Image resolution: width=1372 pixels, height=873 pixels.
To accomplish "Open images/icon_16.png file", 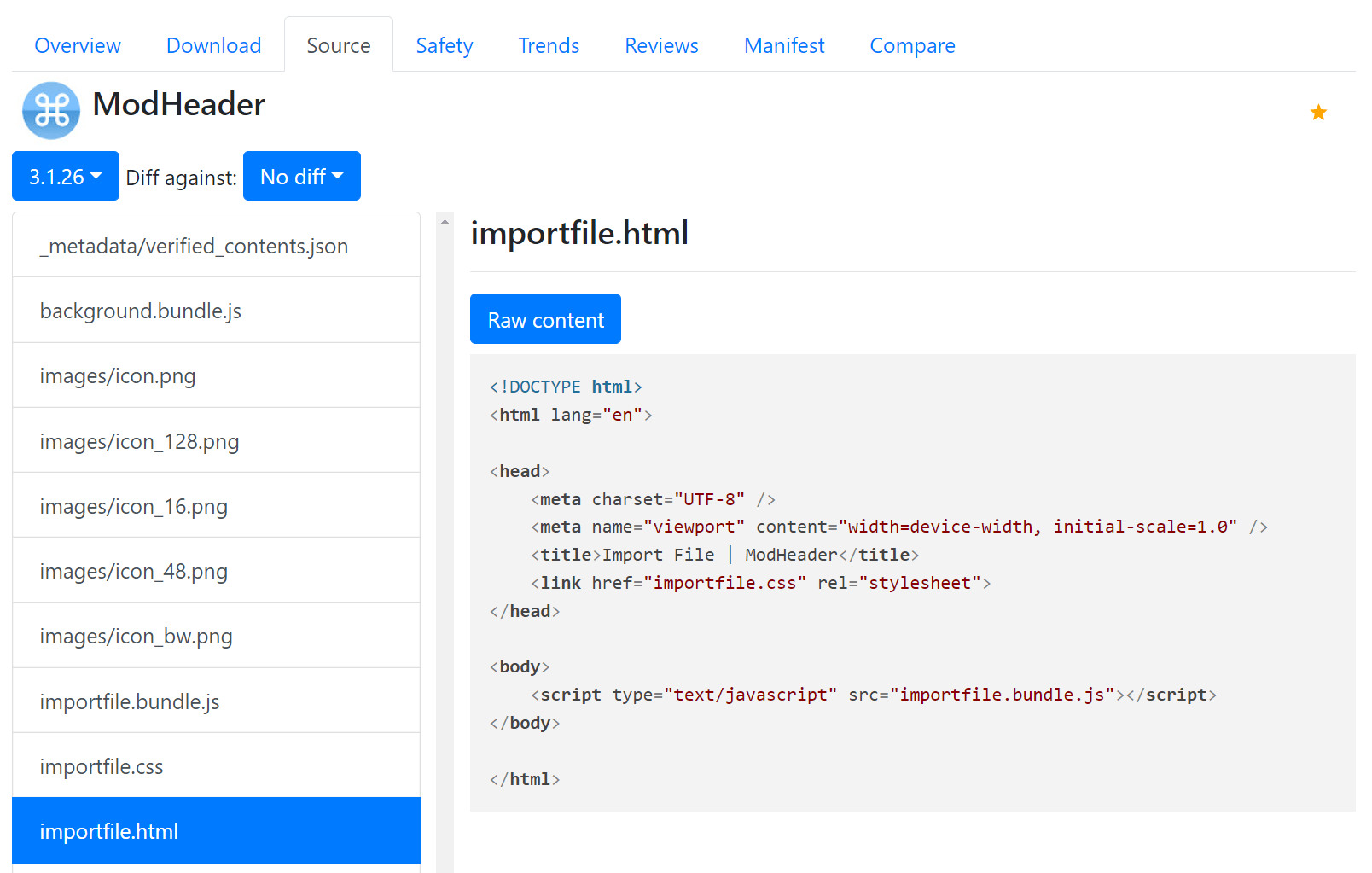I will coord(217,506).
